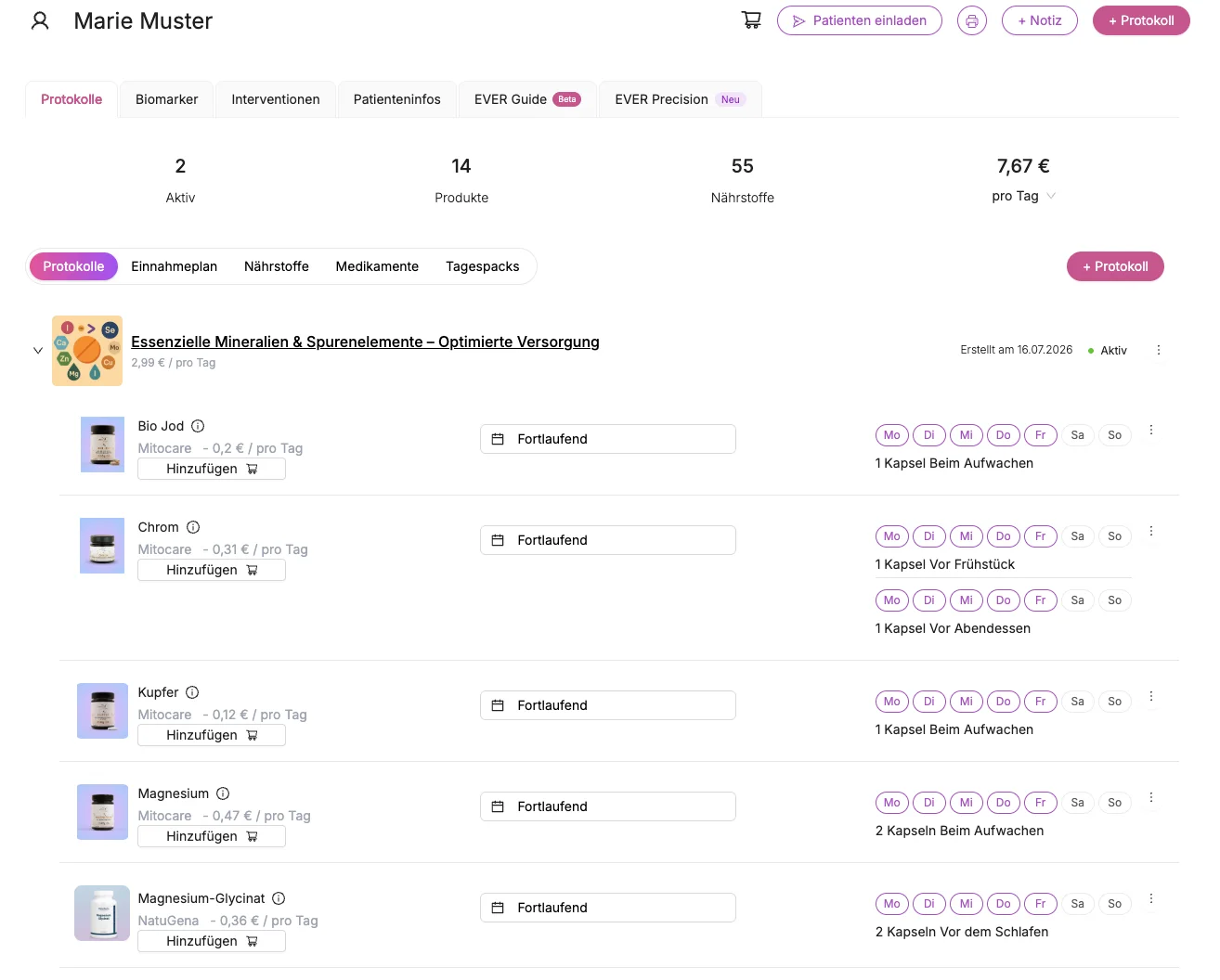Toggle Do day pill for Magnesium-Glycinat
The height and width of the screenshot is (980, 1220).
coord(1004,904)
